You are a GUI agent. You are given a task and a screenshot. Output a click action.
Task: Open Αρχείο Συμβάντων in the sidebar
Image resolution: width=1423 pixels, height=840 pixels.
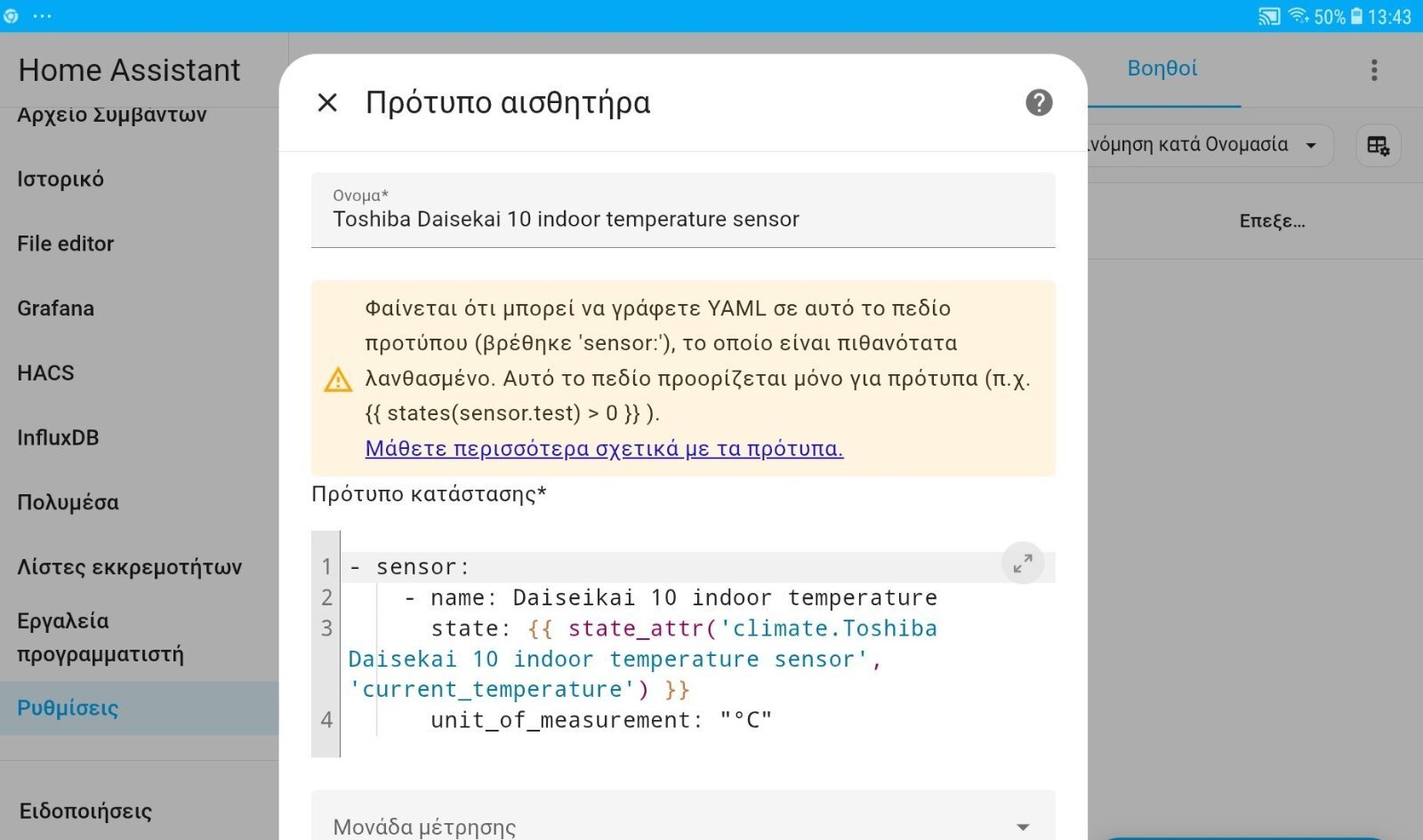(x=112, y=115)
